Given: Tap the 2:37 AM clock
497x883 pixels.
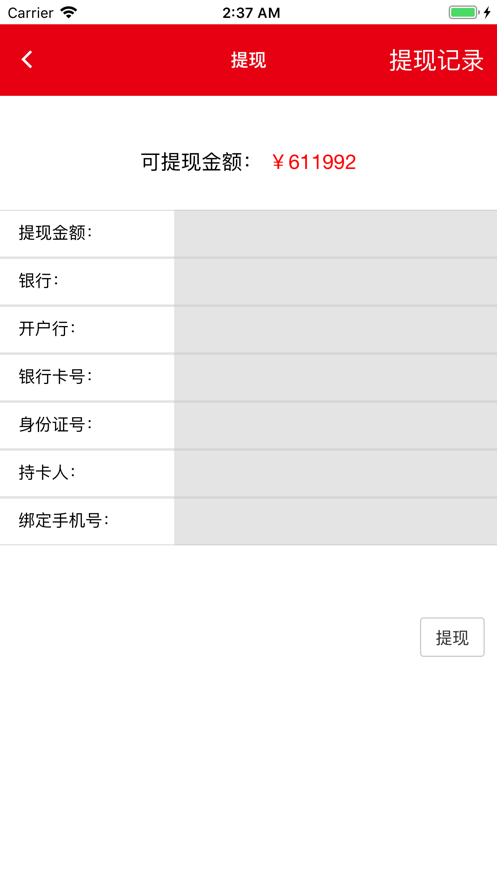Looking at the screenshot, I should pyautogui.click(x=251, y=12).
